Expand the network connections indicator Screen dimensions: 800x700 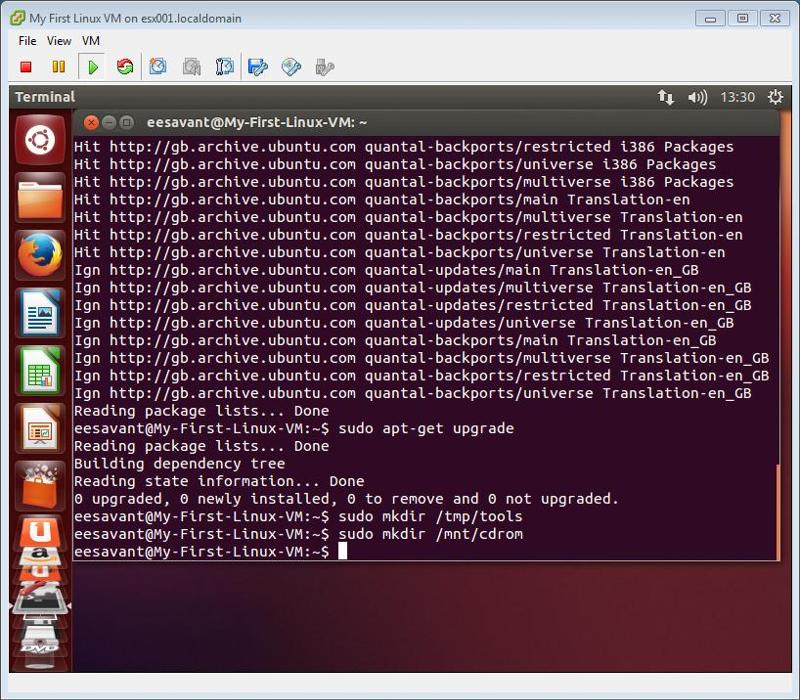tap(665, 97)
